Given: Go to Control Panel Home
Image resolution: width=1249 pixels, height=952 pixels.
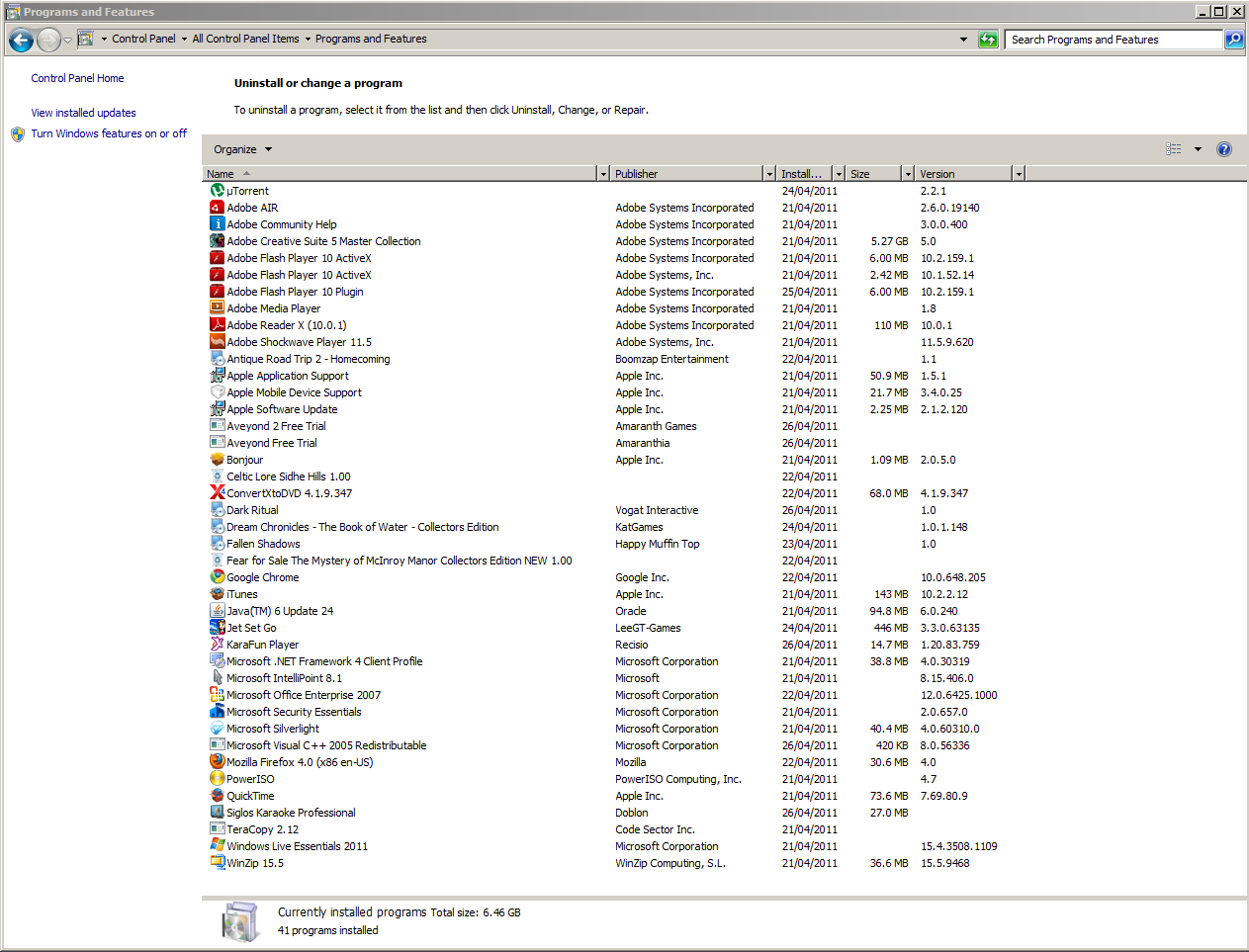Looking at the screenshot, I should pos(77,78).
